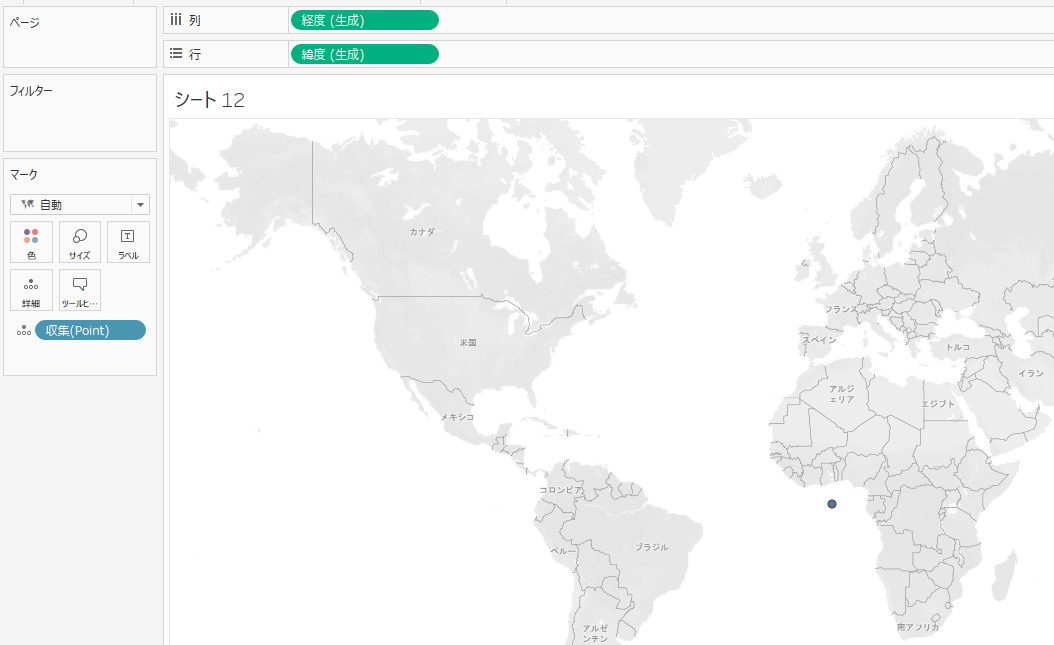Select the 収集(Point) pill in marks card
Image resolution: width=1054 pixels, height=645 pixels.
point(90,330)
